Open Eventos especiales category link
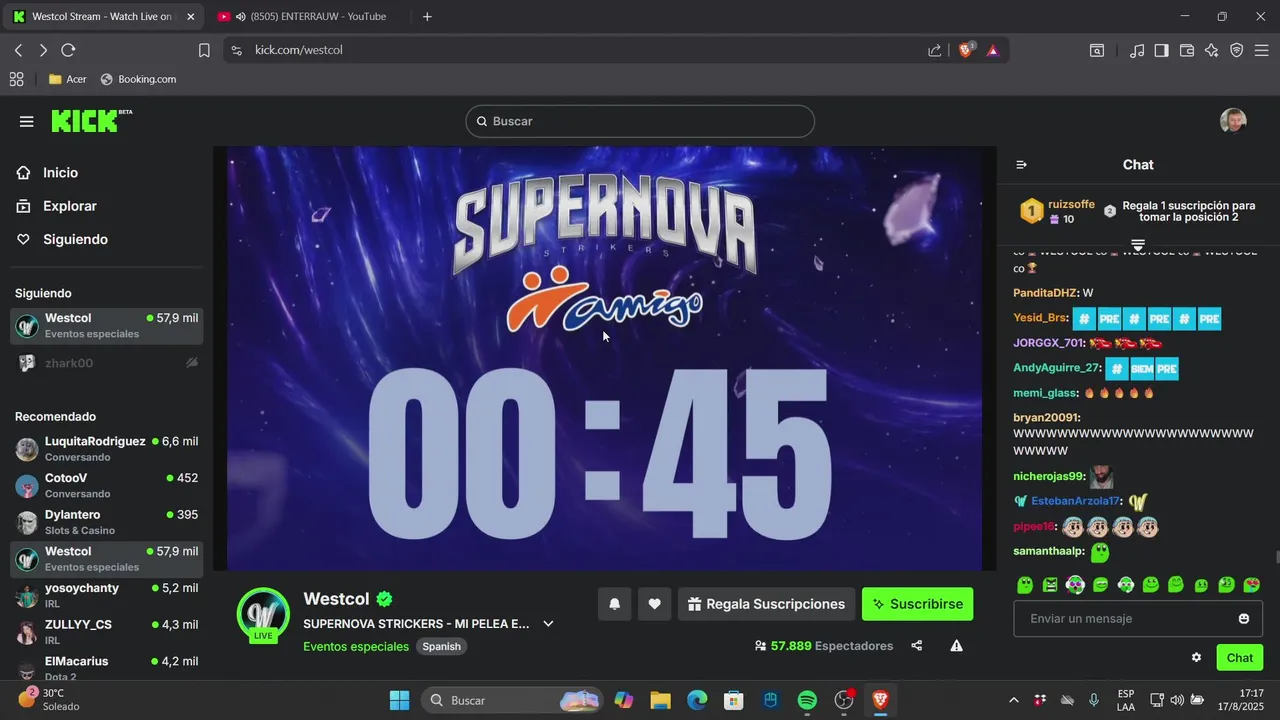The height and width of the screenshot is (720, 1280). [x=356, y=646]
